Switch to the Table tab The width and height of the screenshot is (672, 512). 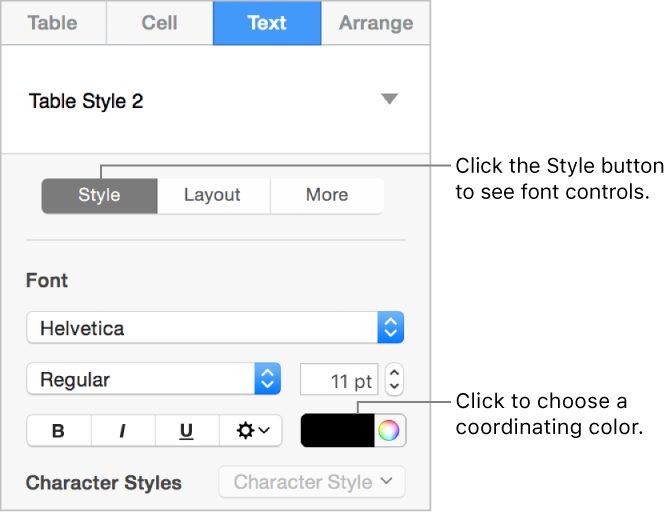pyautogui.click(x=53, y=23)
